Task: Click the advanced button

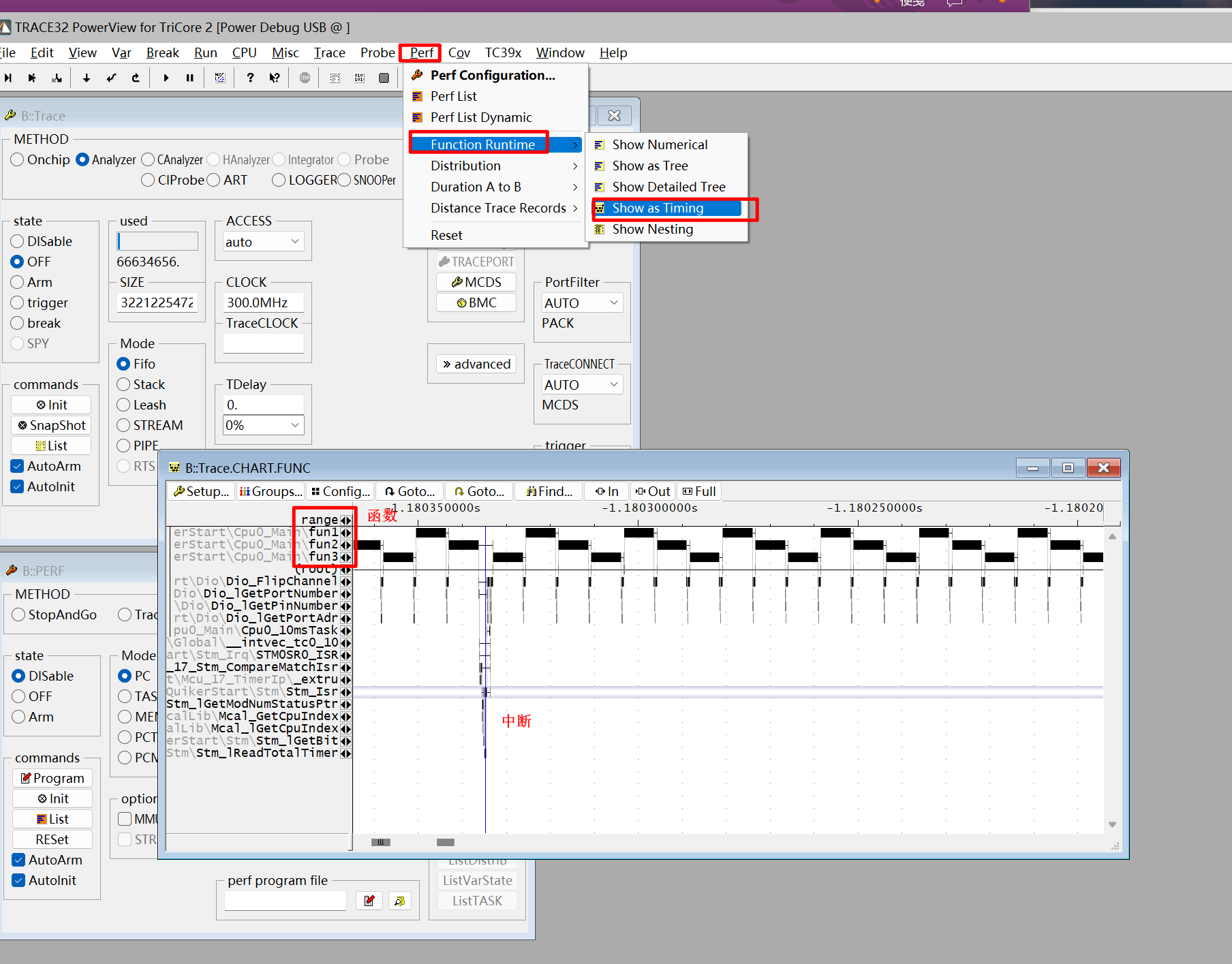Action: [x=476, y=364]
